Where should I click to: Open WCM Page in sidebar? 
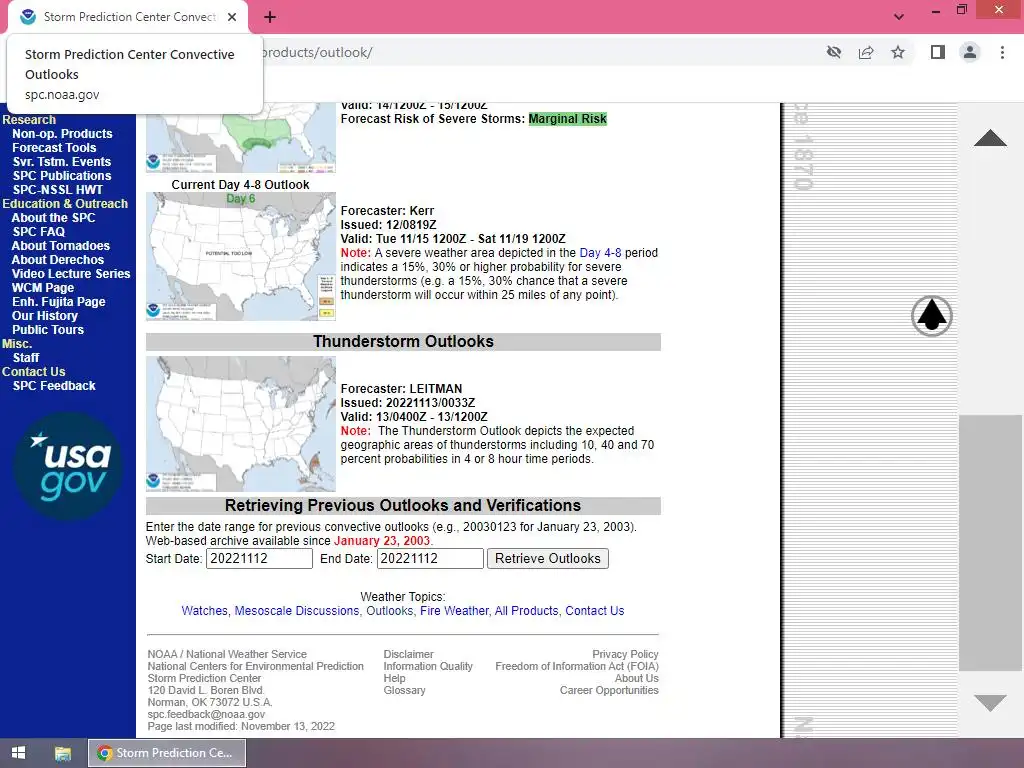43,288
